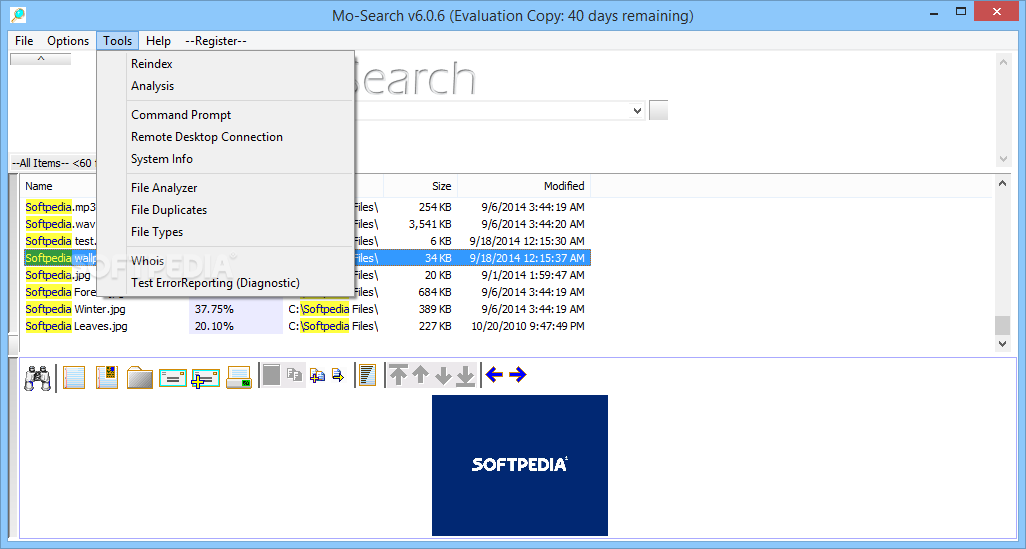Click the small button beside search dropdown
Image resolution: width=1026 pixels, height=549 pixels.
[658, 111]
